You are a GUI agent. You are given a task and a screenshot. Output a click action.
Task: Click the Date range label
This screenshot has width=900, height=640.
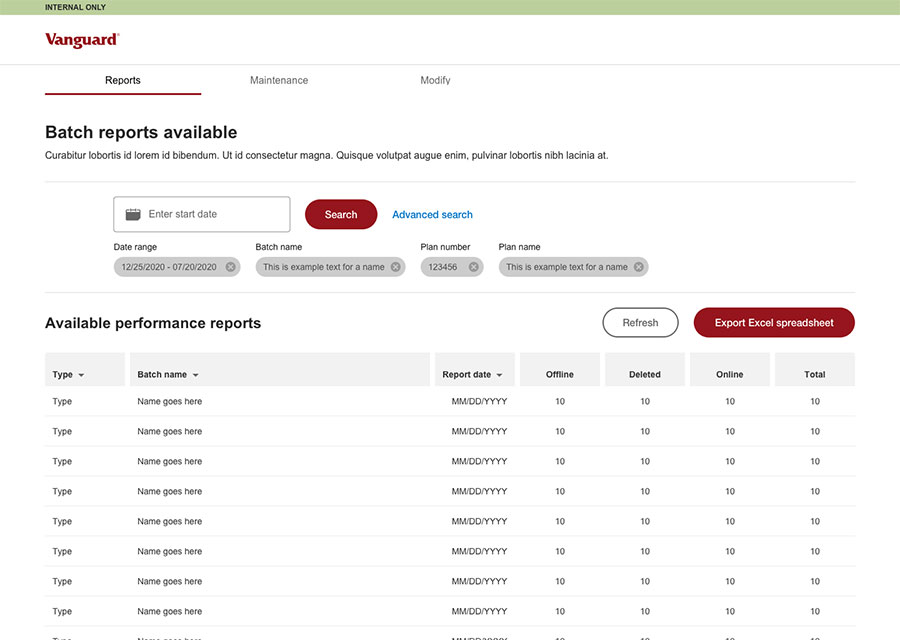[x=135, y=247]
